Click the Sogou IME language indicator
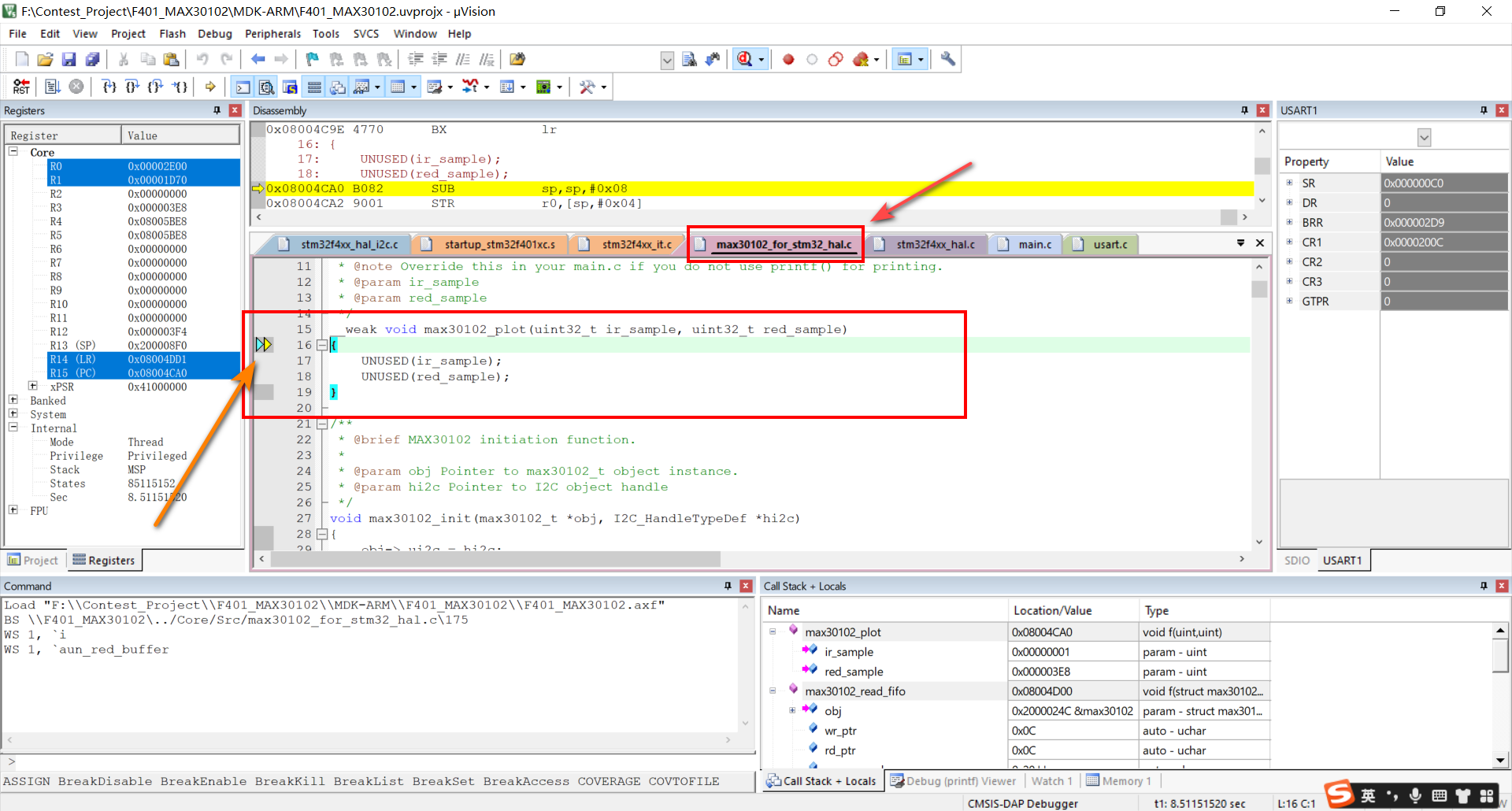 [1368, 795]
